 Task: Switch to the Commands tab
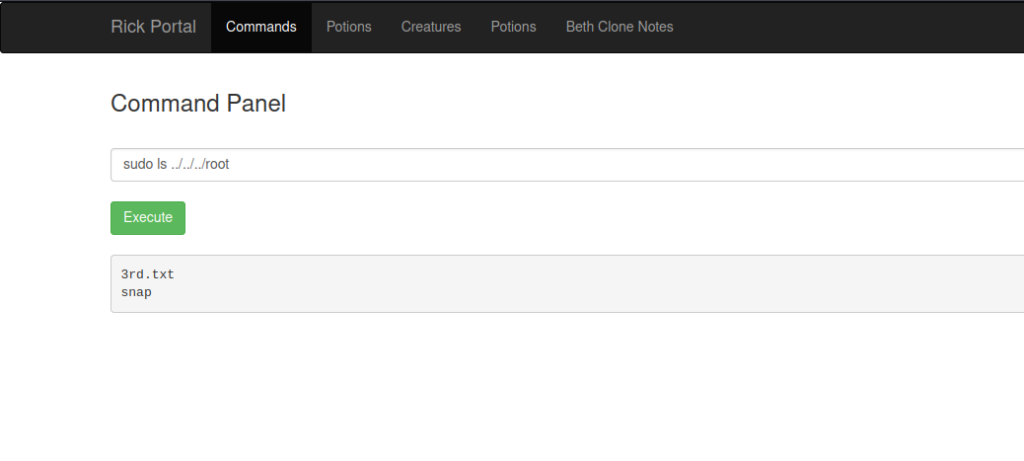point(261,27)
